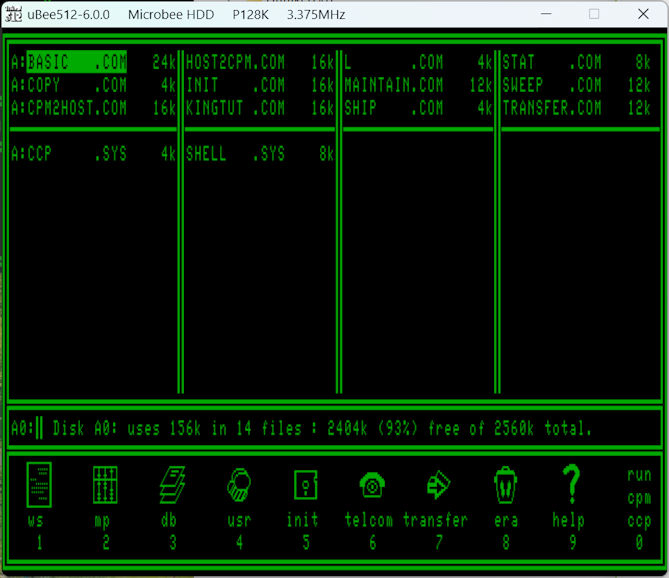Open the telcom telephone icon
The height and width of the screenshot is (578, 669).
coord(372,485)
